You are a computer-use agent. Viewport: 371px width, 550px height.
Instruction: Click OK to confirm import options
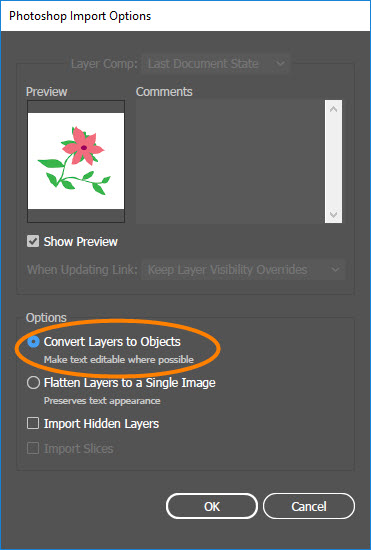click(212, 506)
